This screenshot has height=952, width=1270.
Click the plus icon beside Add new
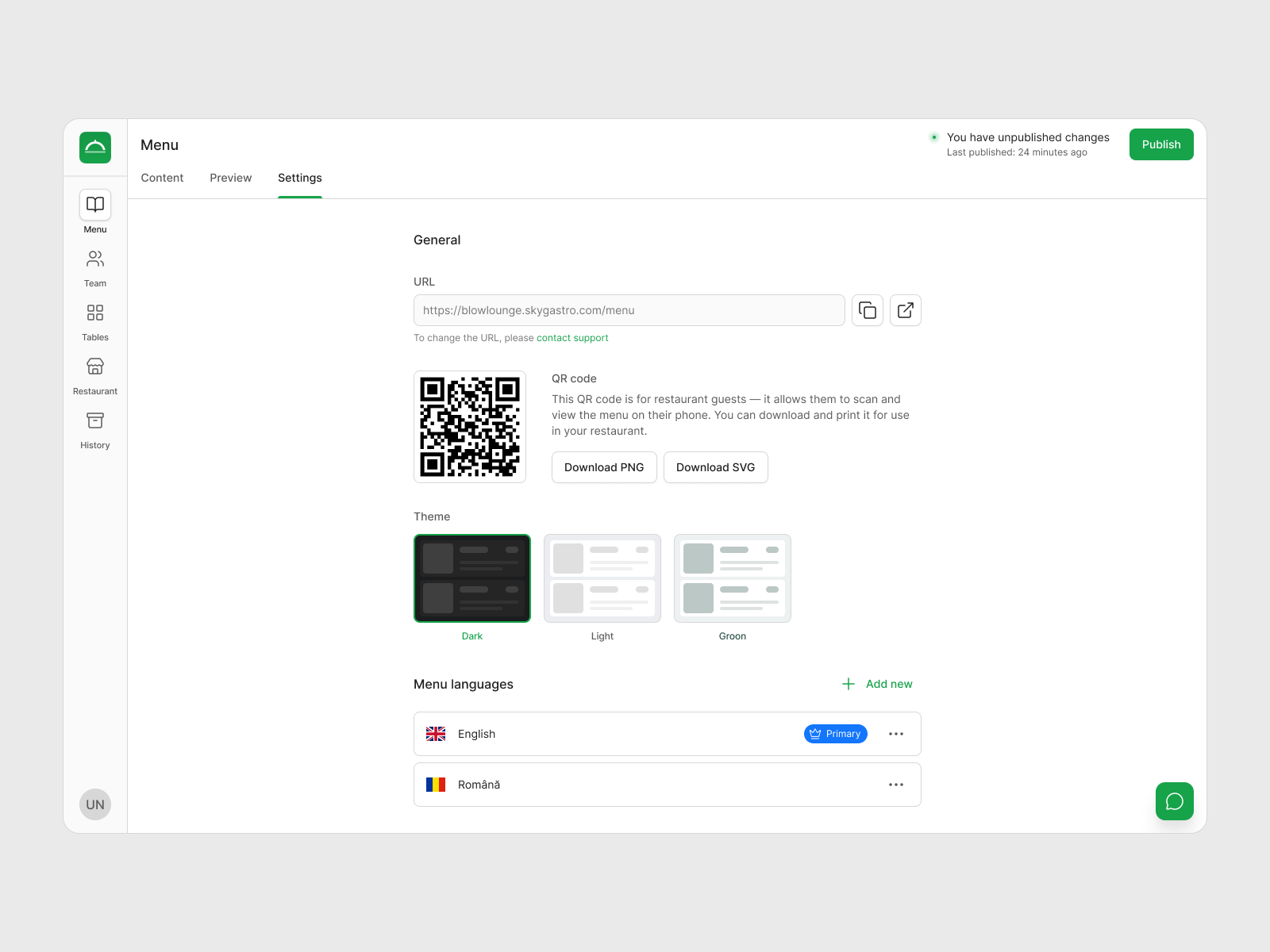[x=849, y=684]
